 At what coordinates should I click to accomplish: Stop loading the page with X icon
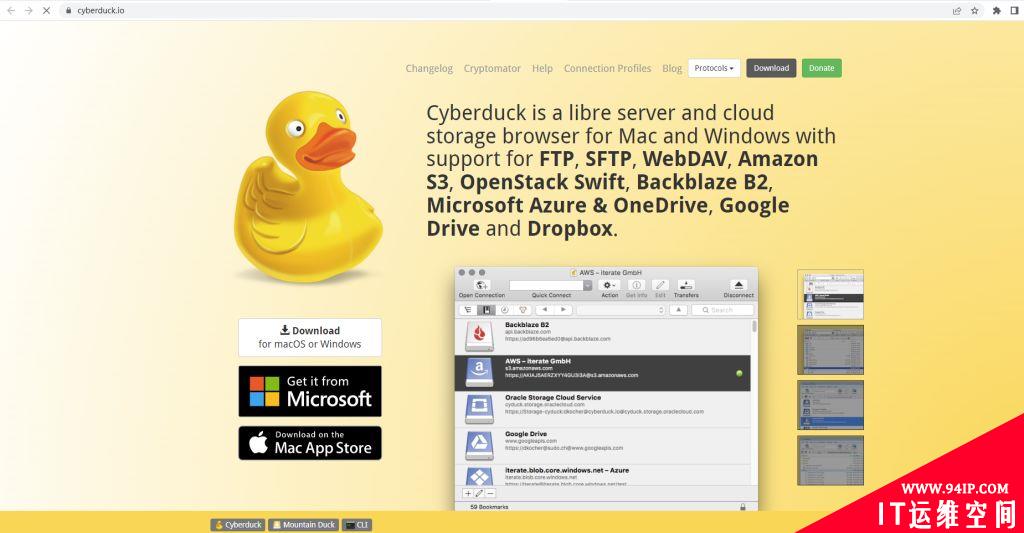[46, 10]
